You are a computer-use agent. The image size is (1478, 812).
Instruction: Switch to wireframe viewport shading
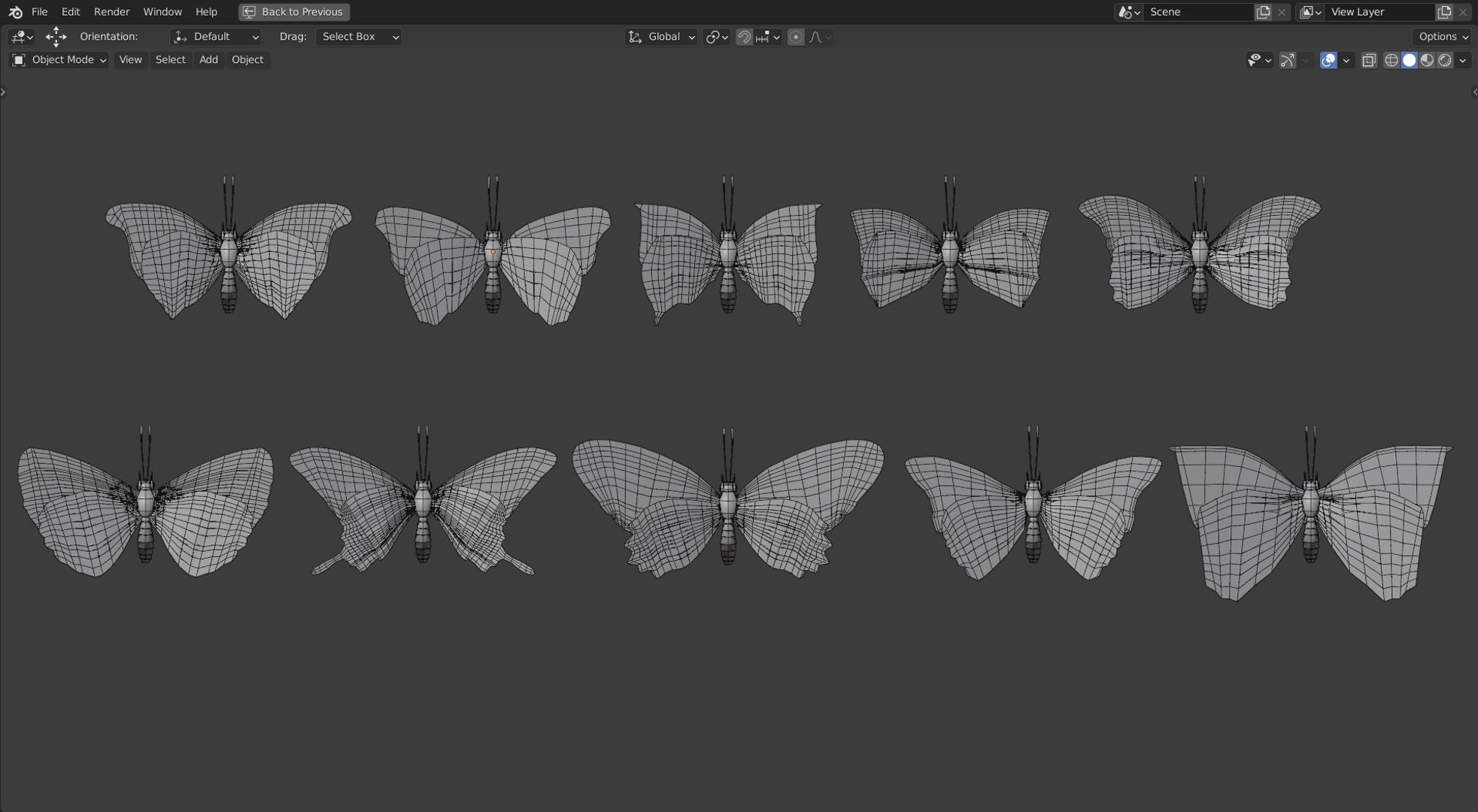(x=1391, y=60)
